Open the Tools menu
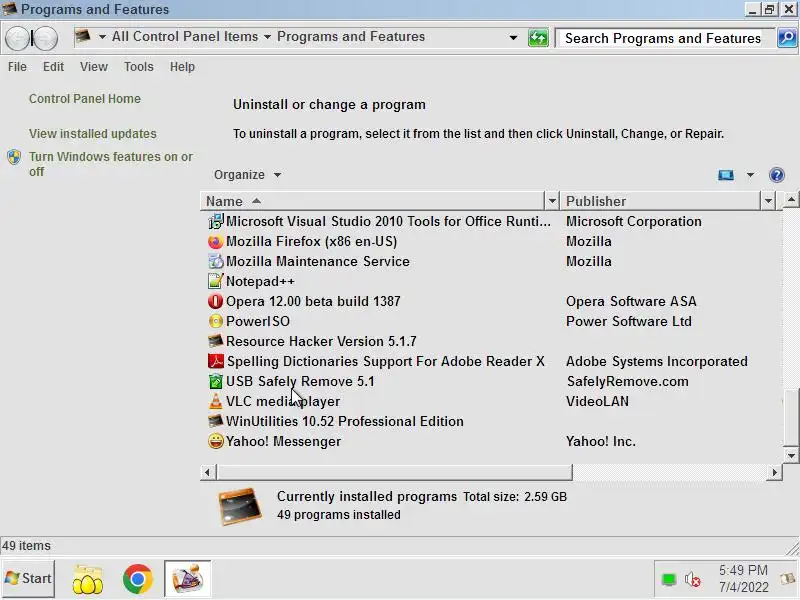Viewport: 800px width, 600px height. [139, 67]
